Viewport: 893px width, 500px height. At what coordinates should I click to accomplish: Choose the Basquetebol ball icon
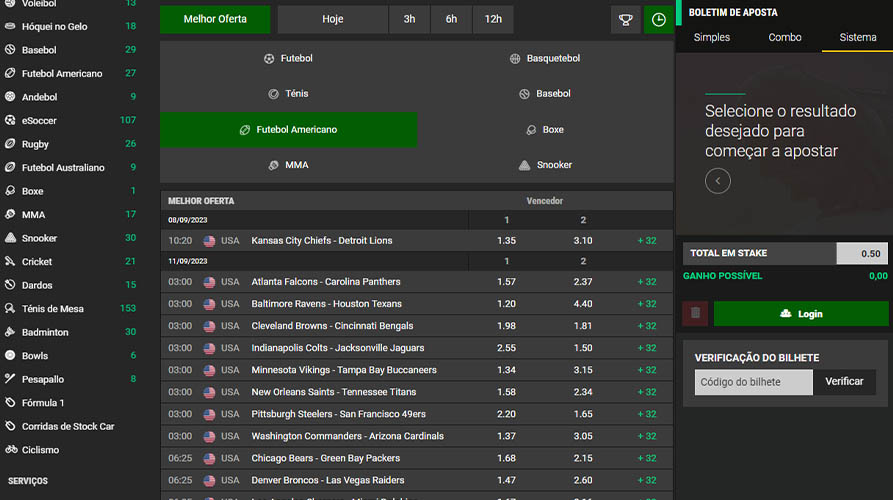[515, 59]
